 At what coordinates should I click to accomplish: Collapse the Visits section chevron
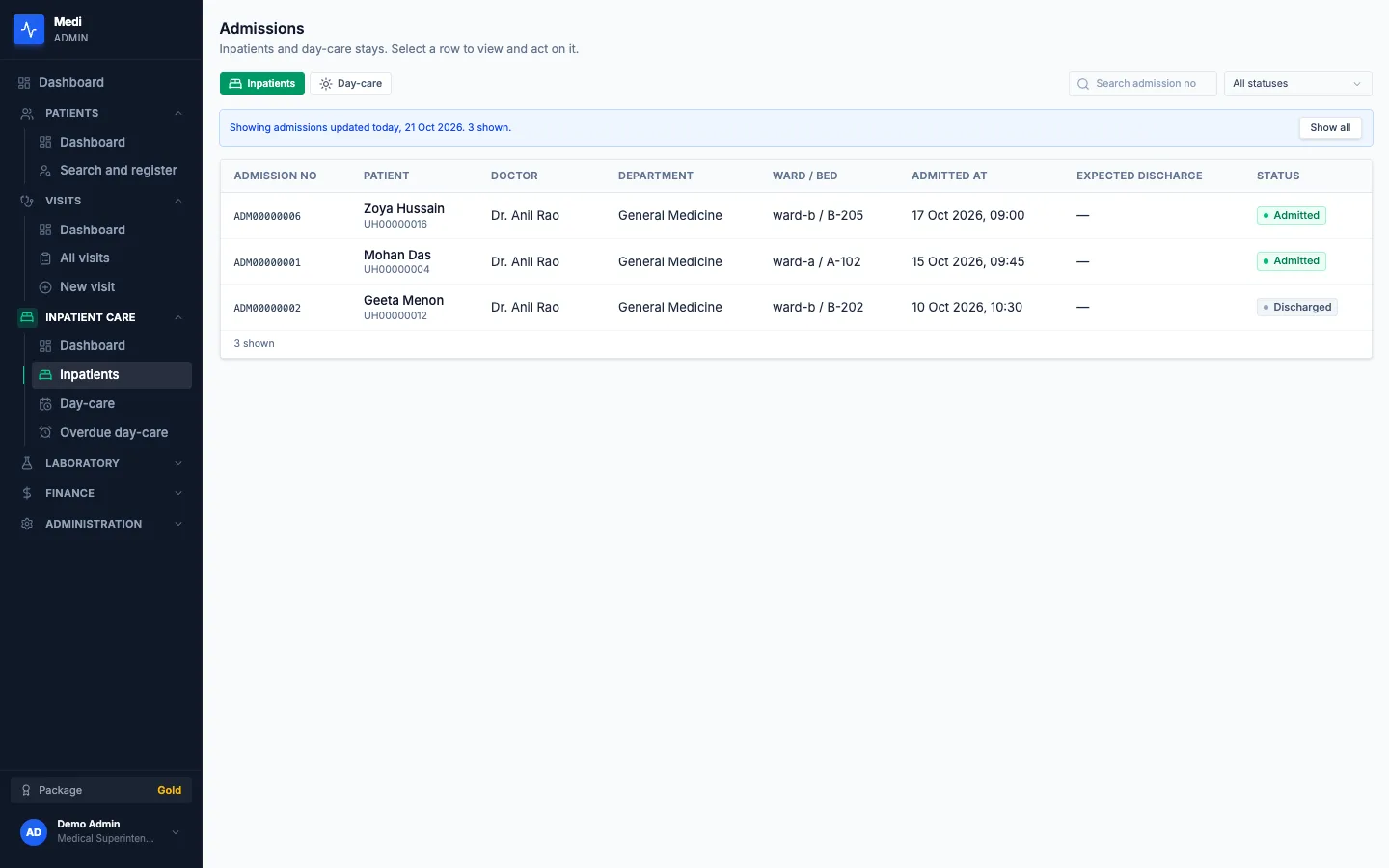pyautogui.click(x=178, y=202)
